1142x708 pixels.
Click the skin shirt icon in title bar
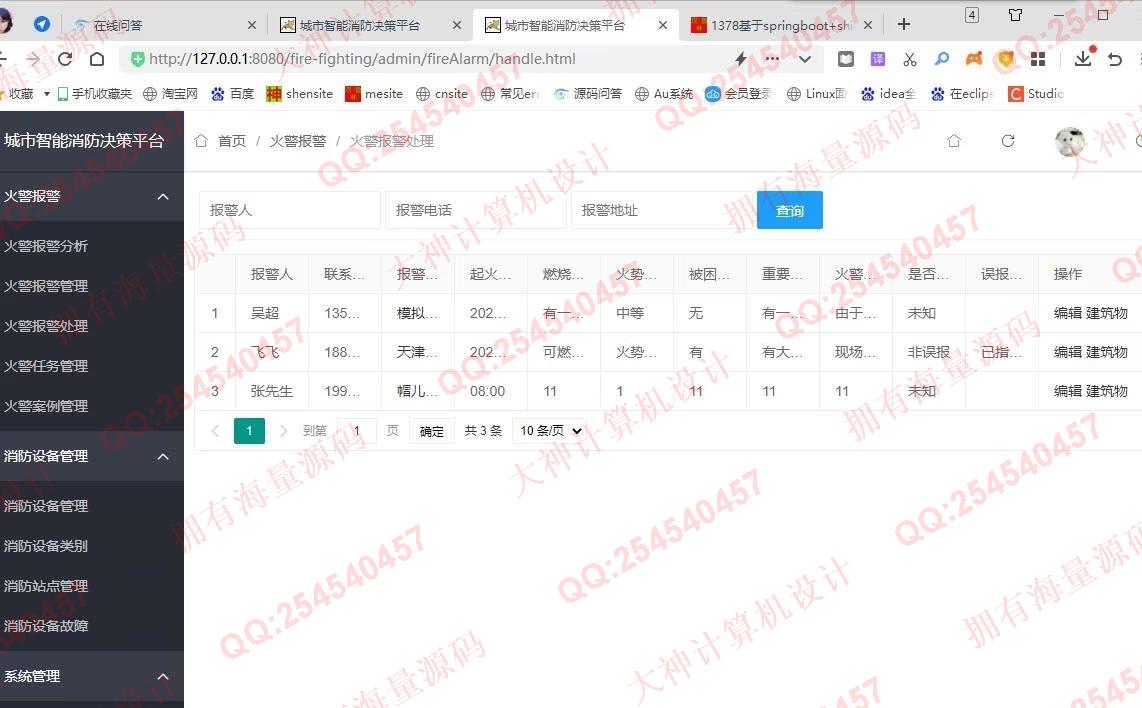tap(1015, 15)
